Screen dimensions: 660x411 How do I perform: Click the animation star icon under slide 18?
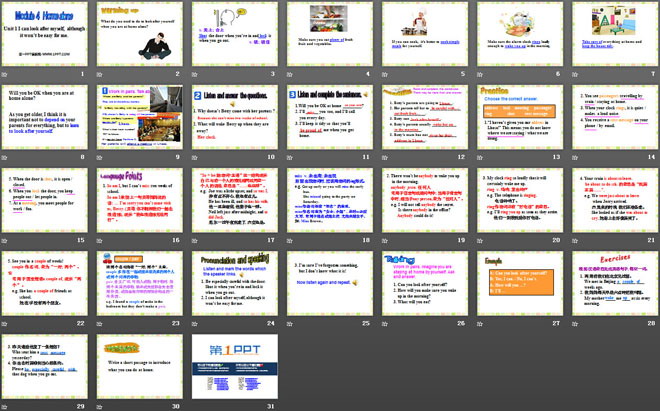tap(290, 241)
